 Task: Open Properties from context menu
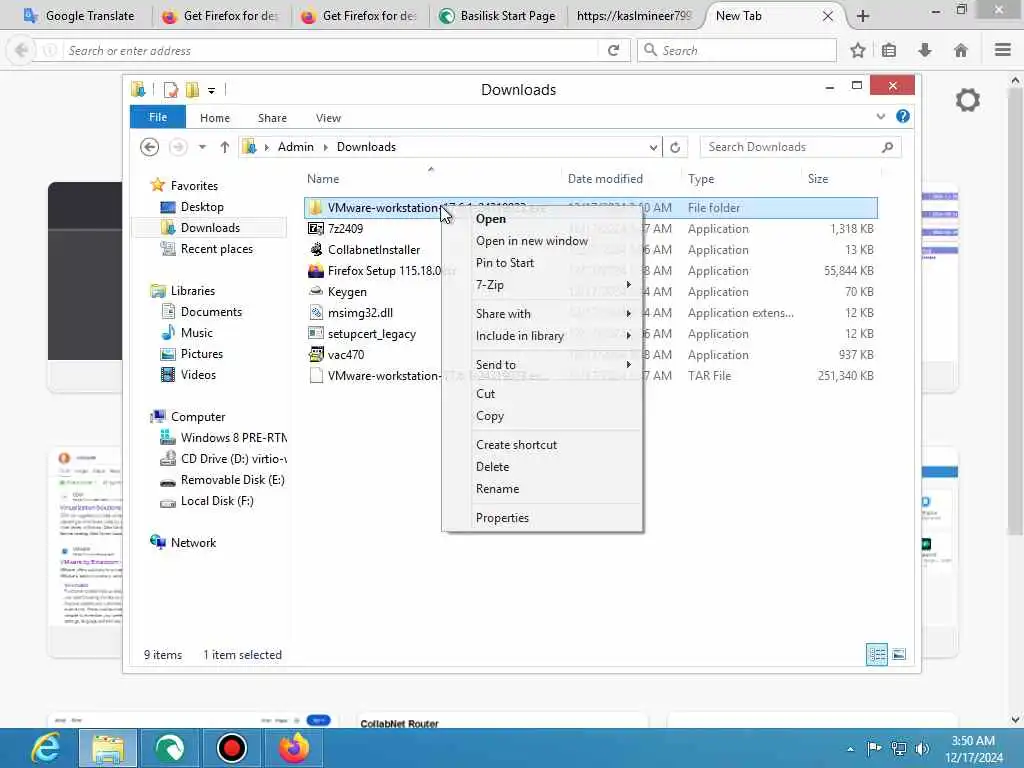click(542, 518)
